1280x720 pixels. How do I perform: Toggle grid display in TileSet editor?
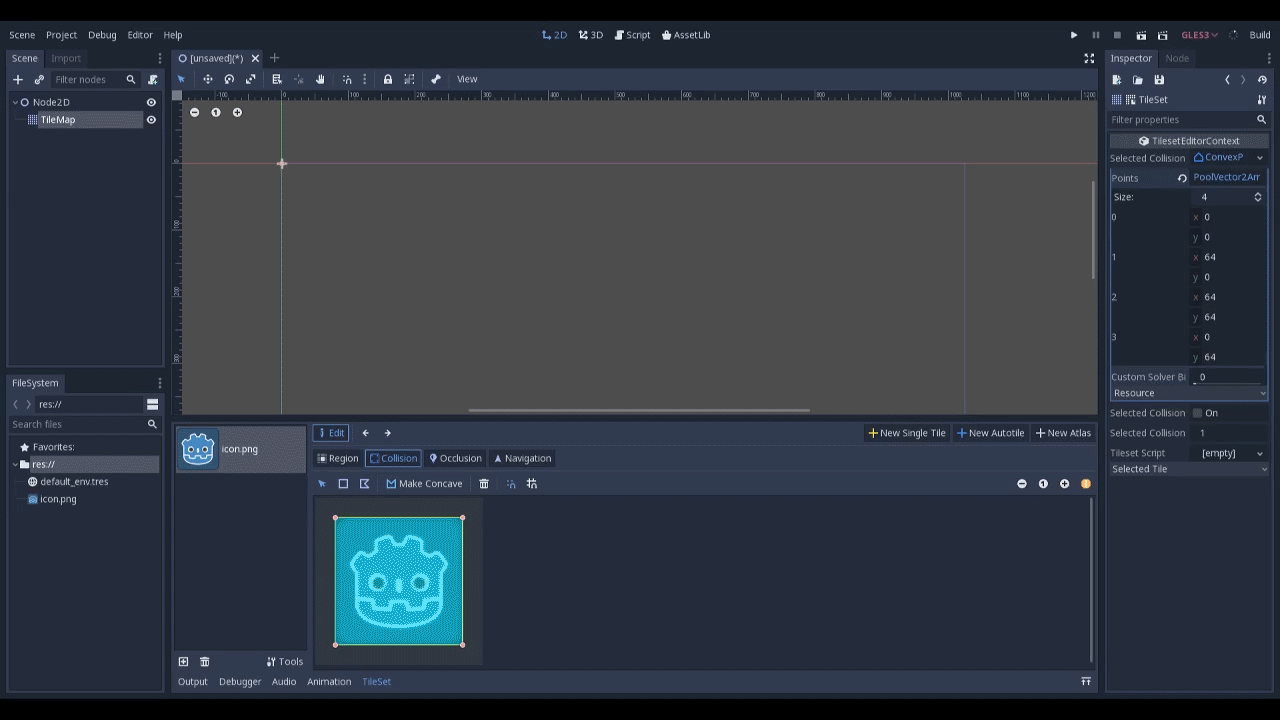tap(532, 484)
